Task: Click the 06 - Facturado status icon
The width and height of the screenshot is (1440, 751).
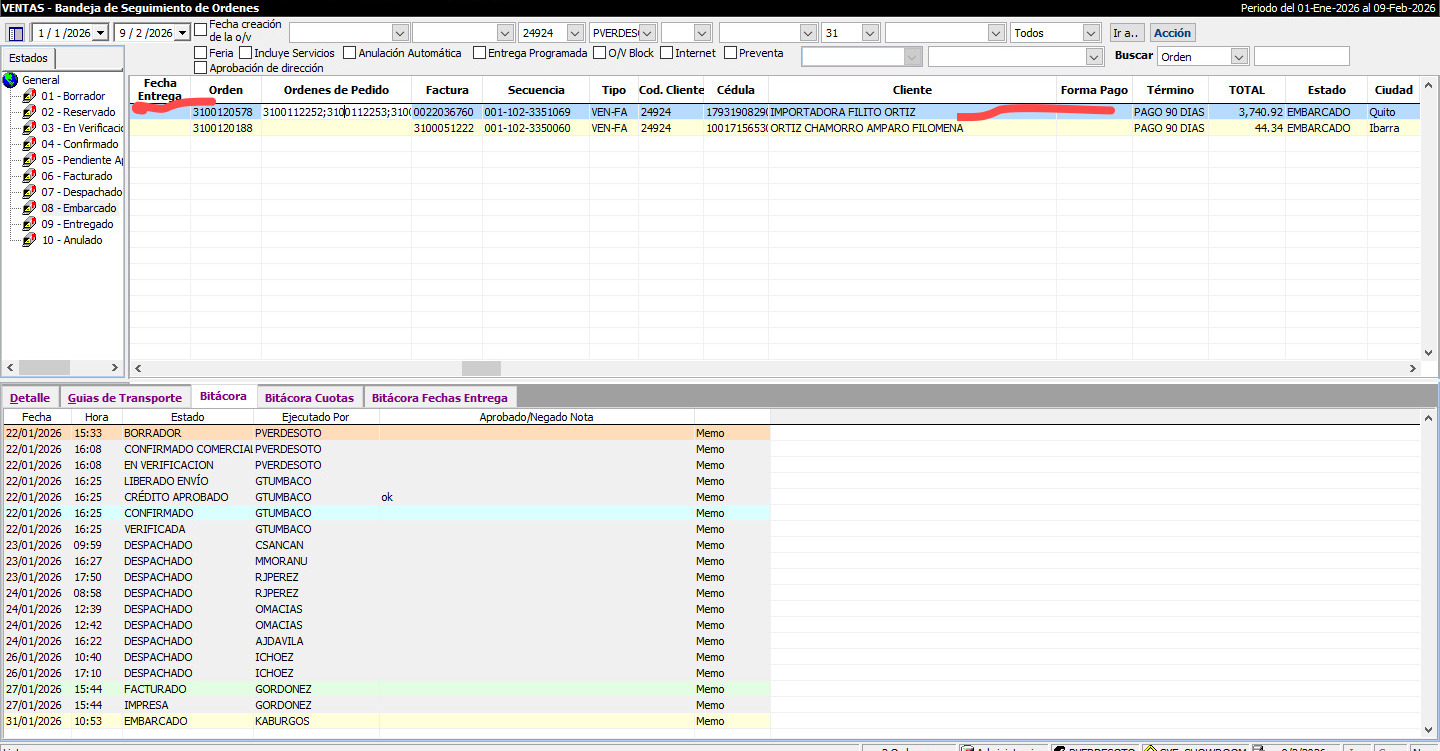Action: coord(29,176)
